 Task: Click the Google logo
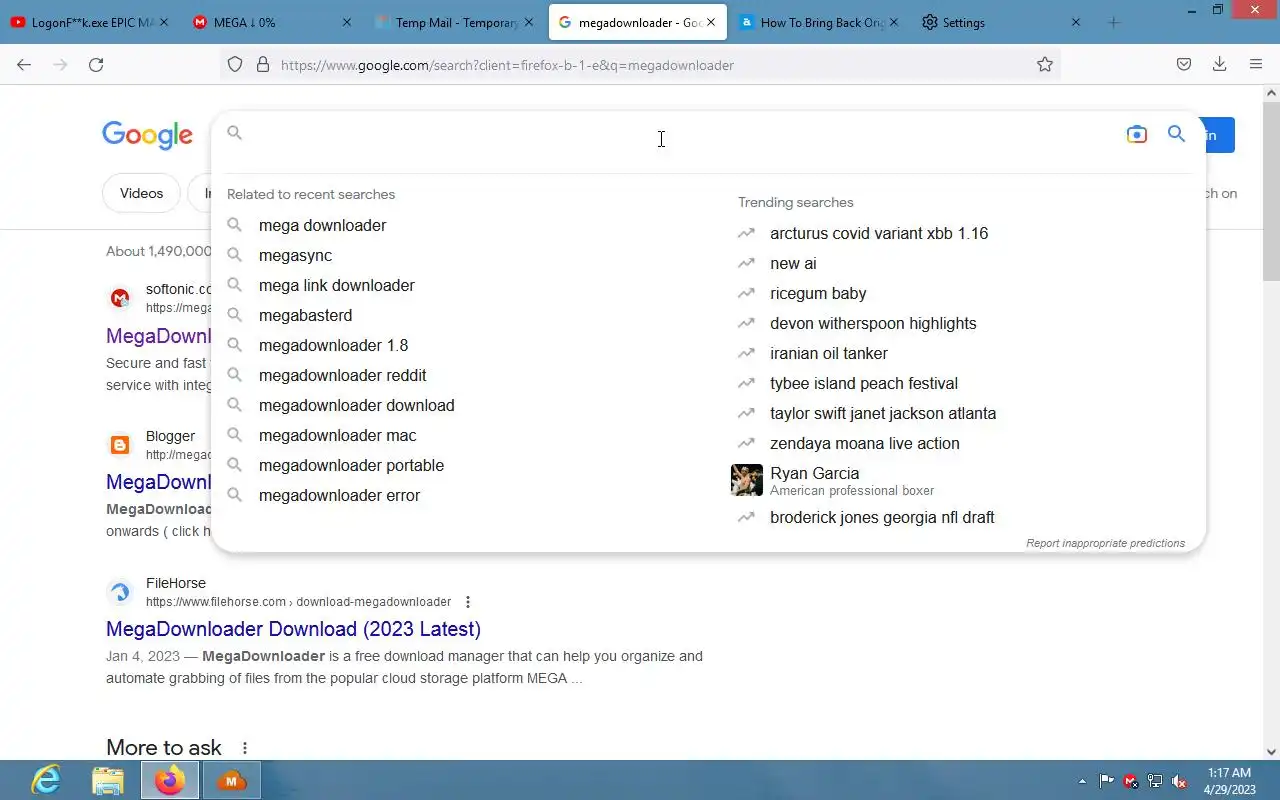(147, 135)
